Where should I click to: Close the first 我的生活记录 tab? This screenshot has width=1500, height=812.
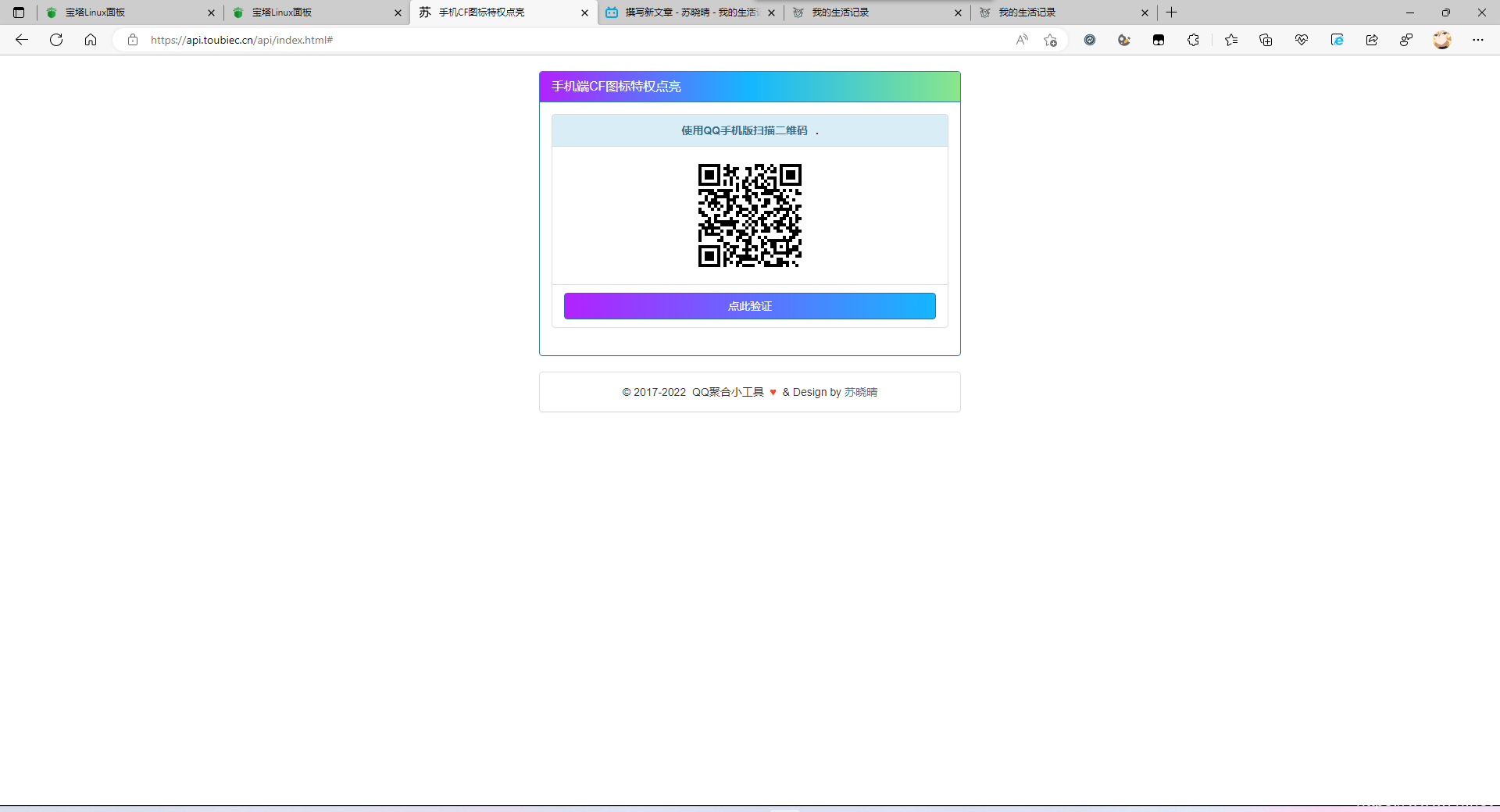click(x=958, y=12)
